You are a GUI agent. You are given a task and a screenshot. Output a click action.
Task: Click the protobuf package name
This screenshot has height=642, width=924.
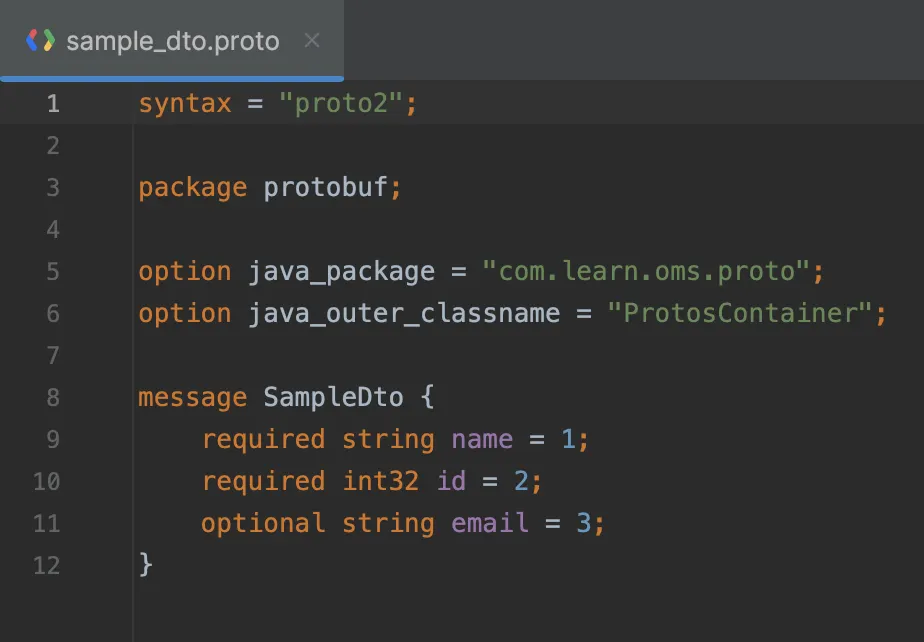click(330, 187)
